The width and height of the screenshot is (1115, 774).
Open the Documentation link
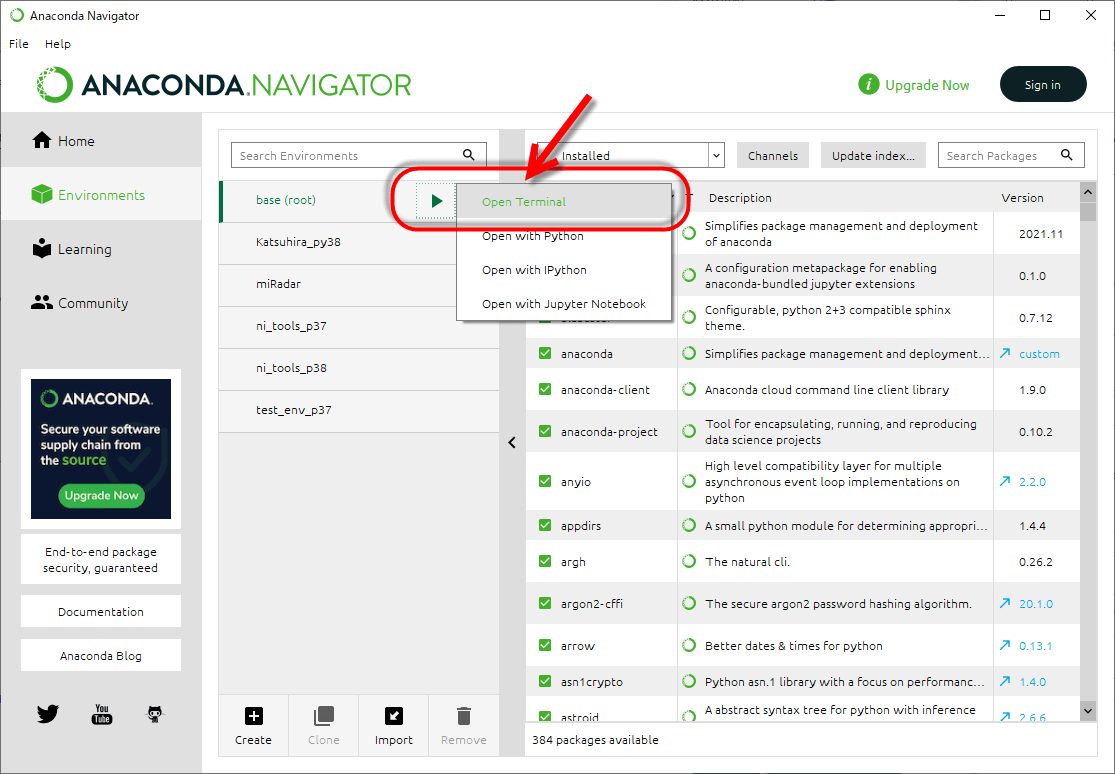(x=101, y=612)
